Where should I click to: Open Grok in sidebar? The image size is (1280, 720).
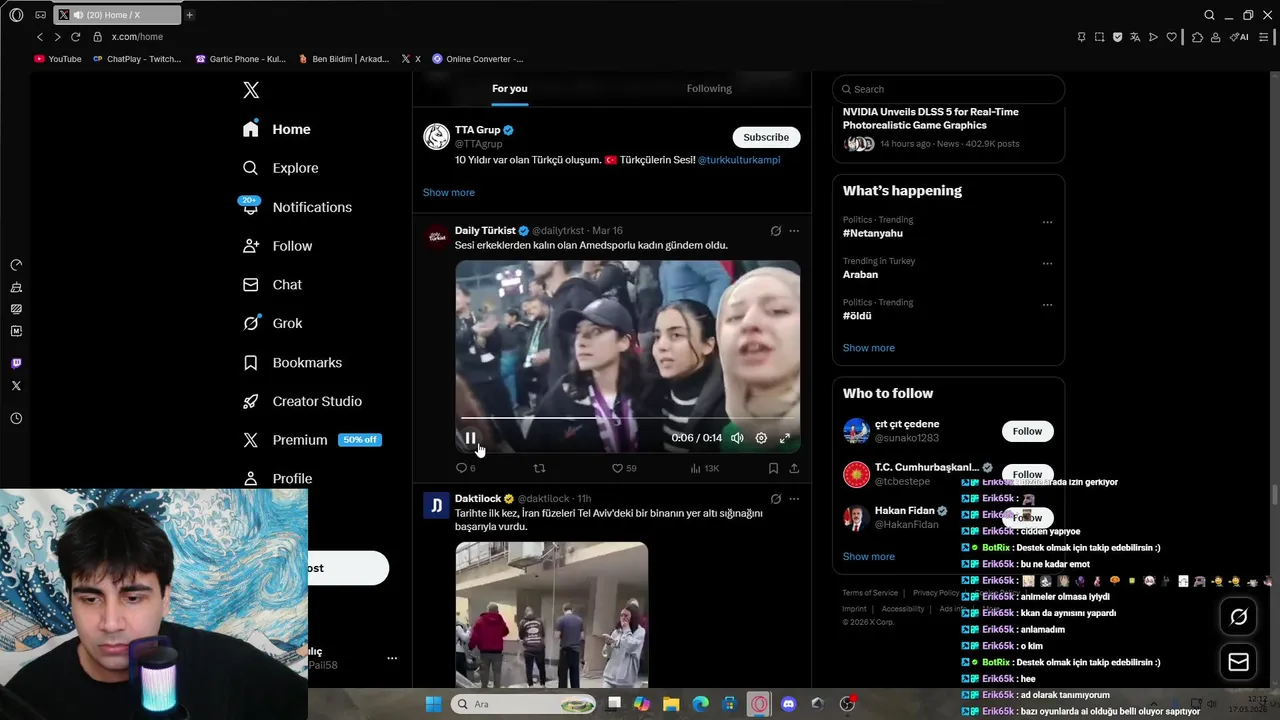[x=272, y=323]
